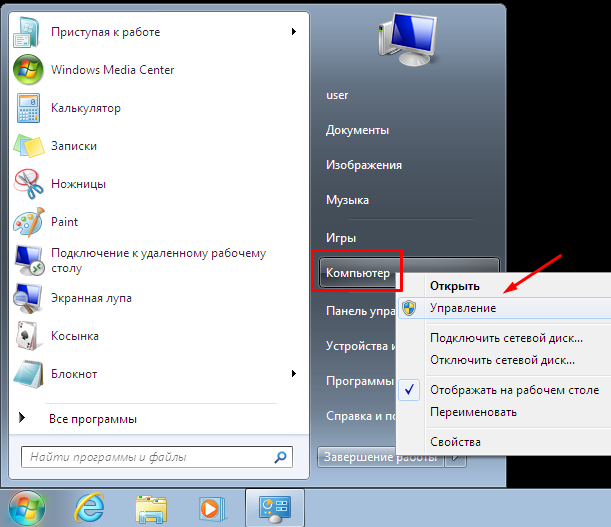The height and width of the screenshot is (527, 611).
Task: Switch to the active Control Panel taskbar button
Action: click(275, 508)
